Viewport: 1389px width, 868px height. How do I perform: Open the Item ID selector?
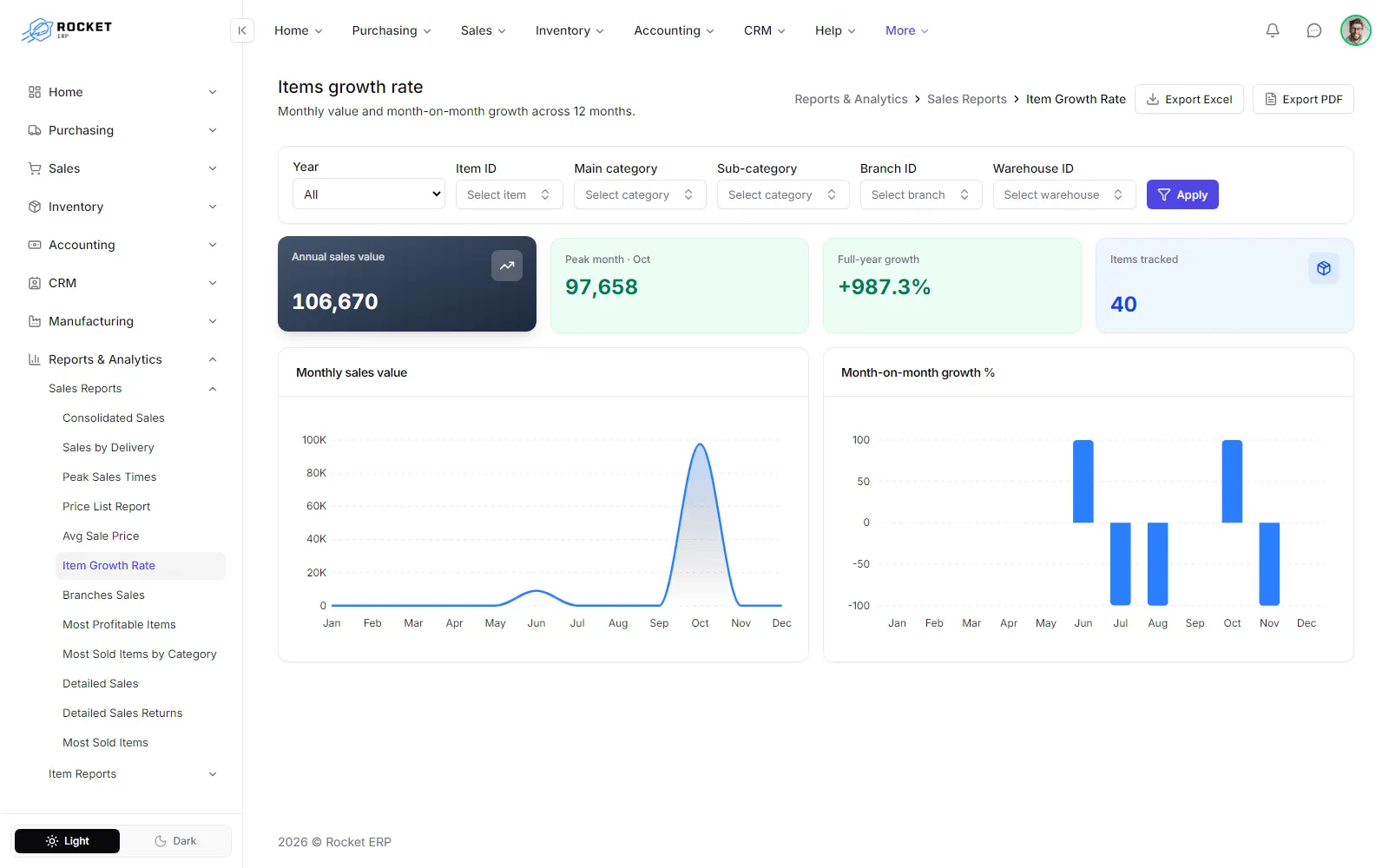click(x=510, y=194)
